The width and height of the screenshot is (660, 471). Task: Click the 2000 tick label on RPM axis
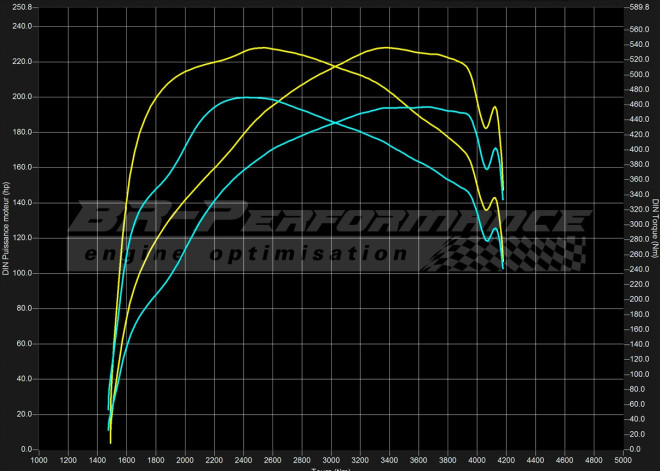pyautogui.click(x=185, y=461)
